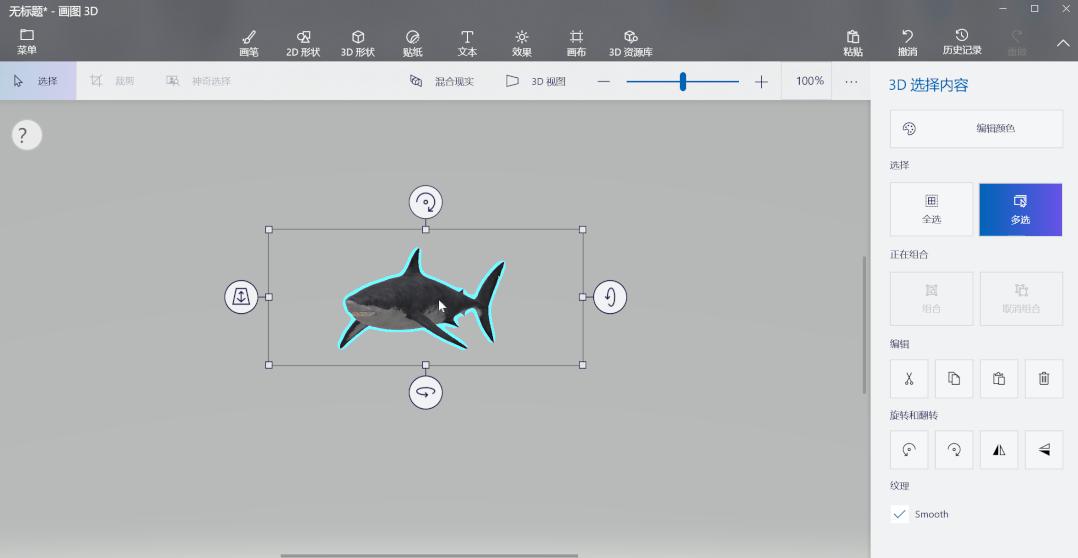
Task: Open the 菜单 (Menu) folder
Action: (27, 42)
